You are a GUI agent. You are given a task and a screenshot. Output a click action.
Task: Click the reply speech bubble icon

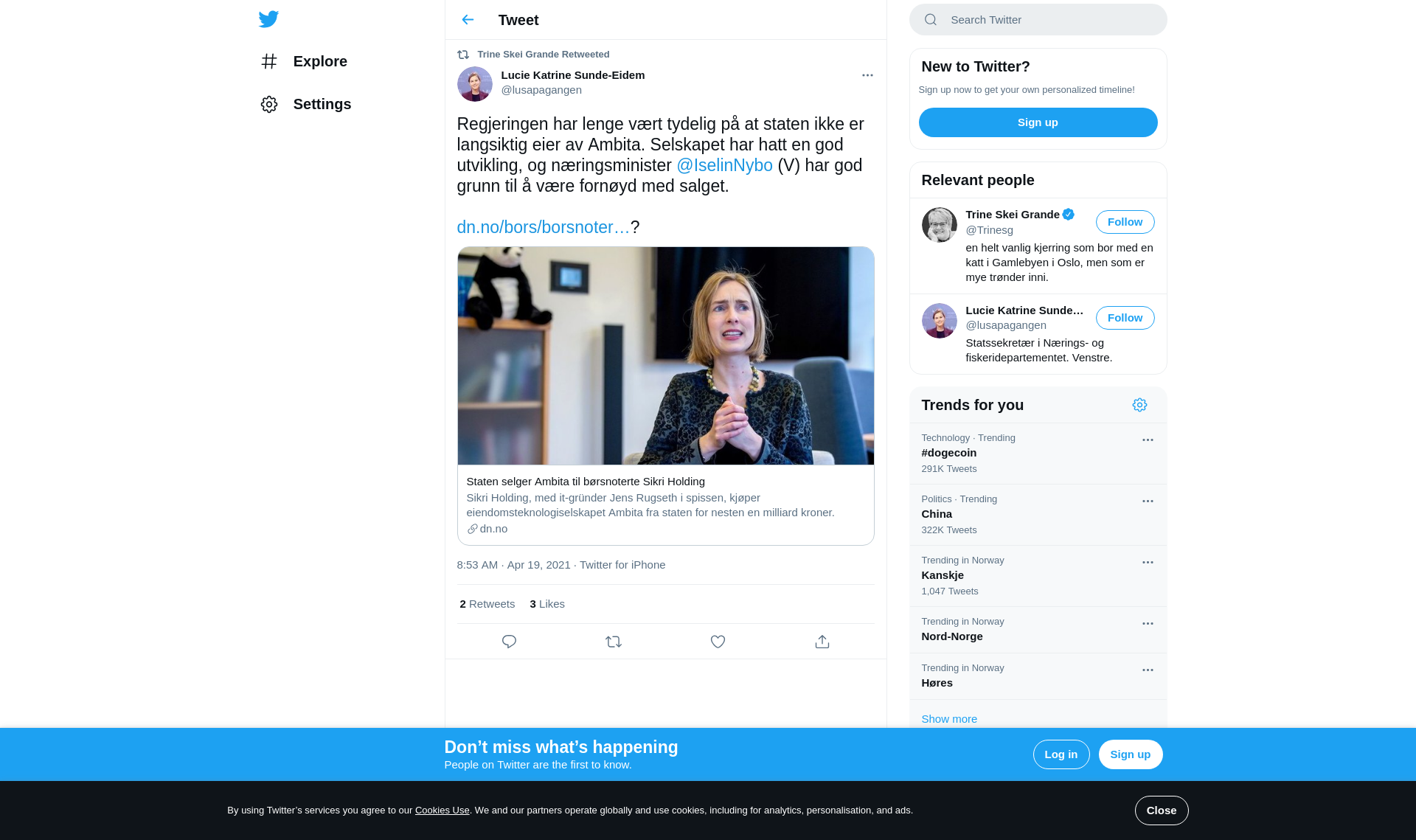[509, 642]
